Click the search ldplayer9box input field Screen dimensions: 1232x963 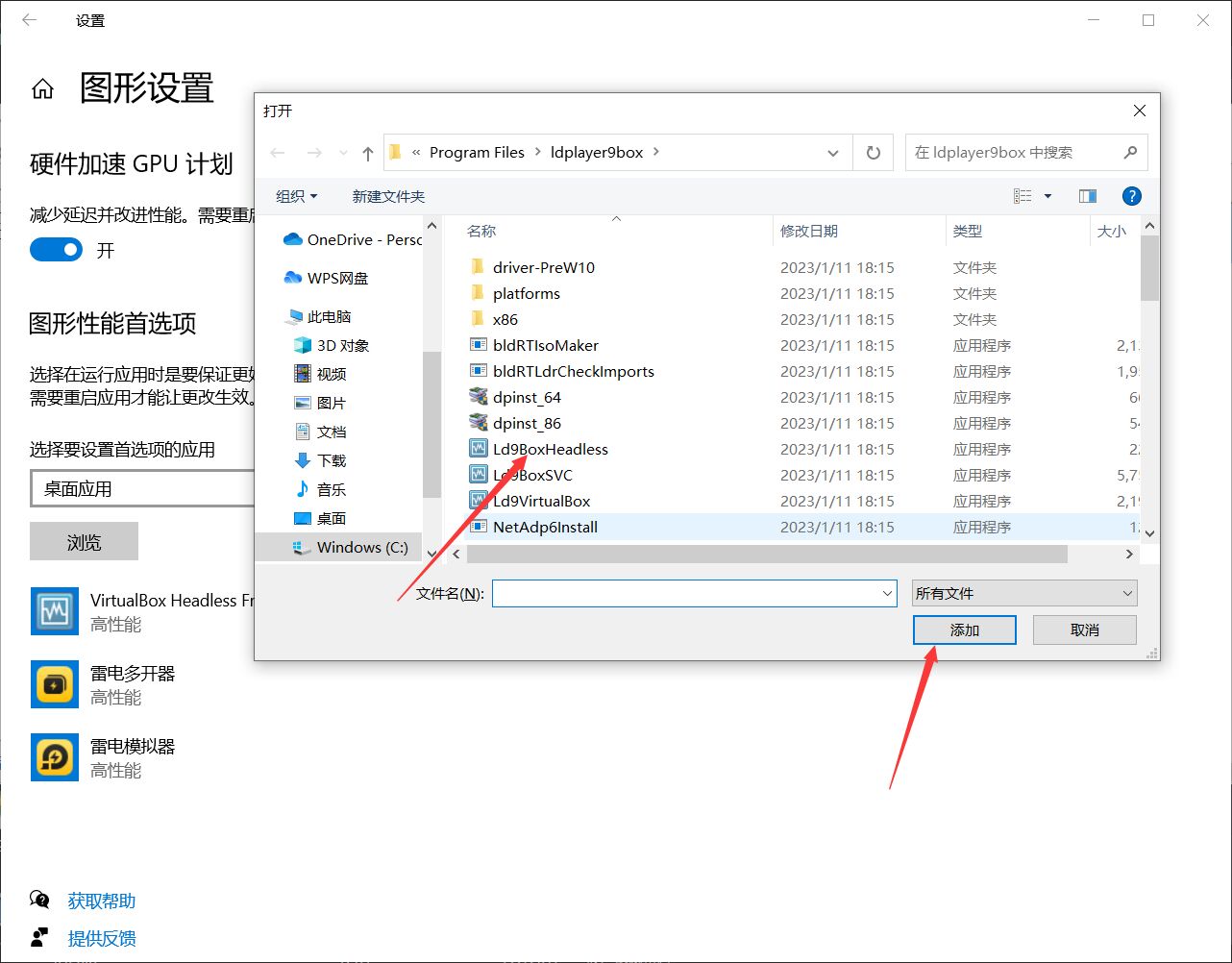click(x=1014, y=153)
